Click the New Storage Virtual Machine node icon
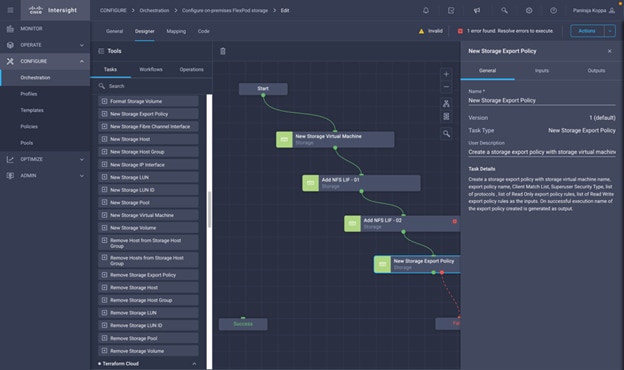The image size is (624, 370). pyautogui.click(x=284, y=139)
